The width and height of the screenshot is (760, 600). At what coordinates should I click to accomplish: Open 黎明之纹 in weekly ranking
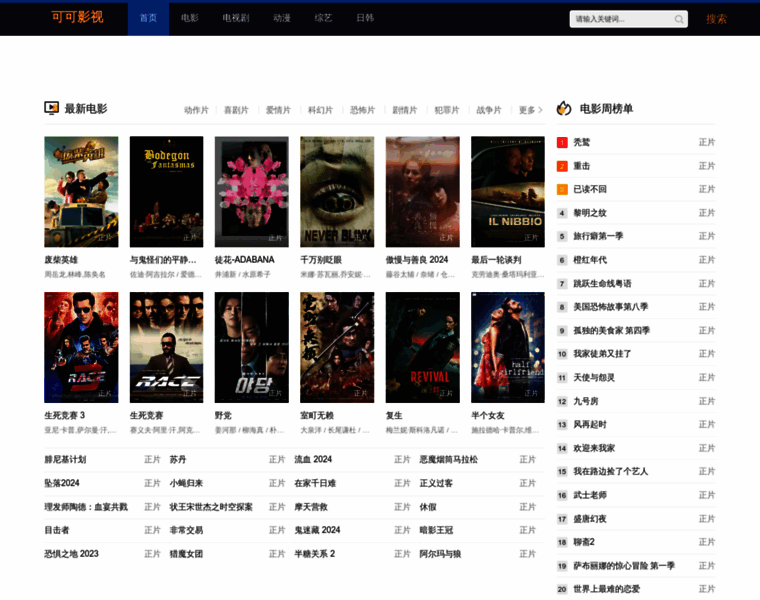pos(590,213)
